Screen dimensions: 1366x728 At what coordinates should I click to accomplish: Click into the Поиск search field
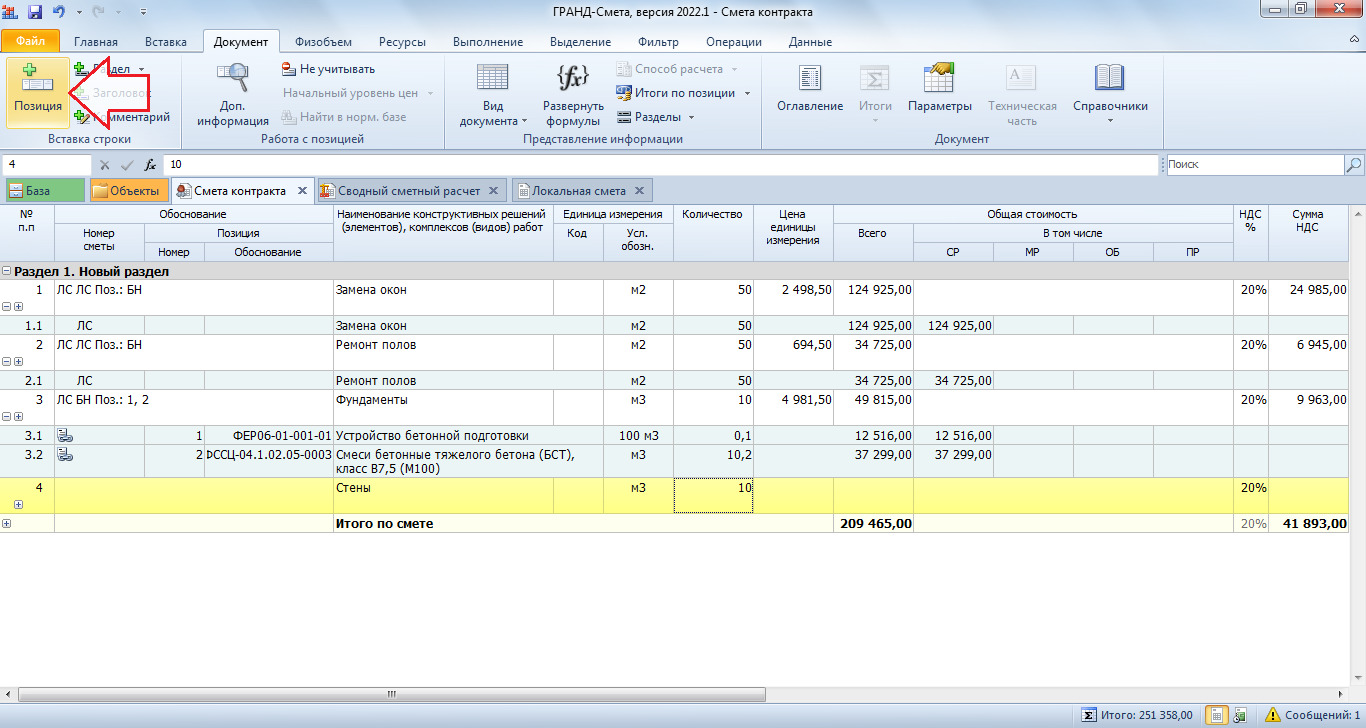tap(1252, 165)
